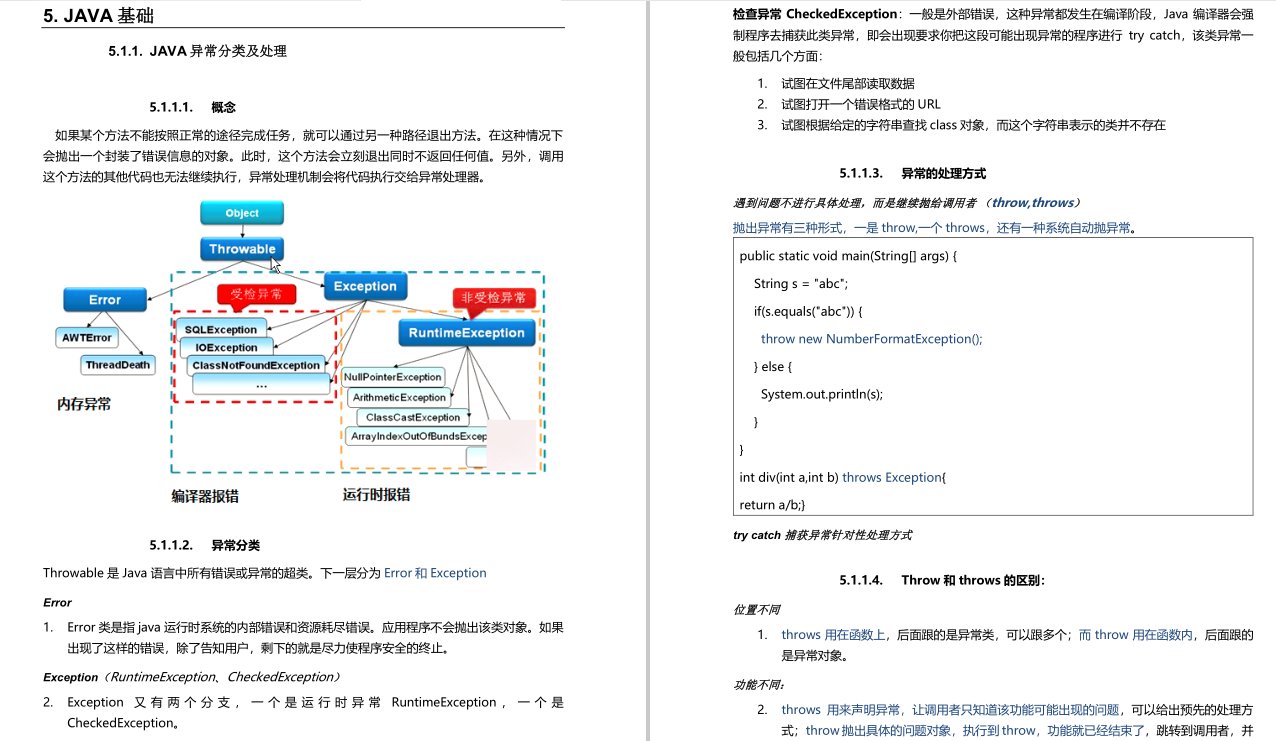Click the NullPointerException box
Screen dimensions: 1276x741
(393, 377)
